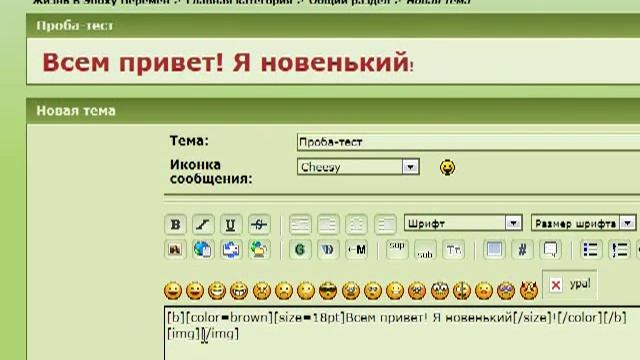The height and width of the screenshot is (360, 640).
Task: Click the message icon preview smiley beside Cheesy
Action: pyautogui.click(x=447, y=167)
